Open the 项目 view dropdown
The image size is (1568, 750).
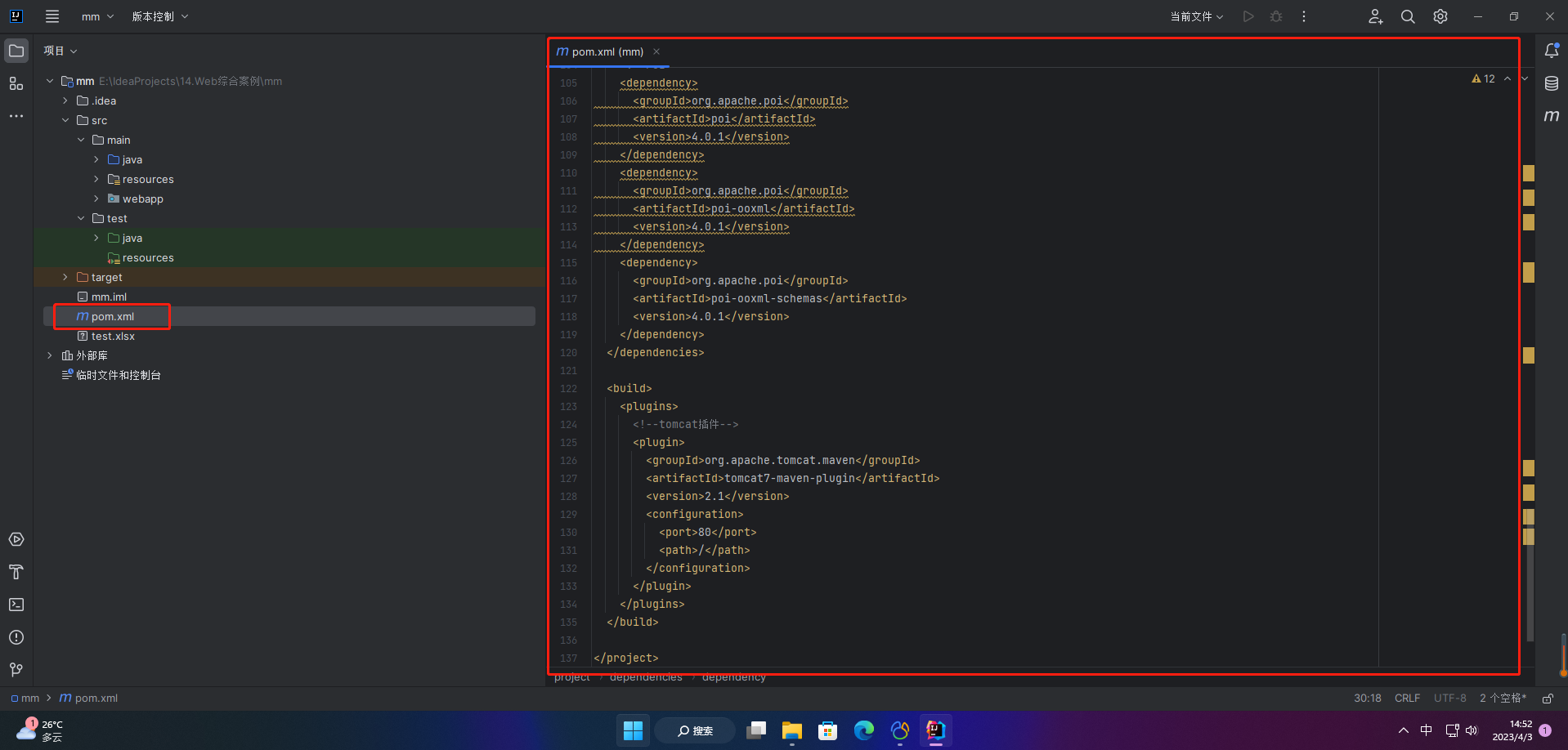coord(60,51)
